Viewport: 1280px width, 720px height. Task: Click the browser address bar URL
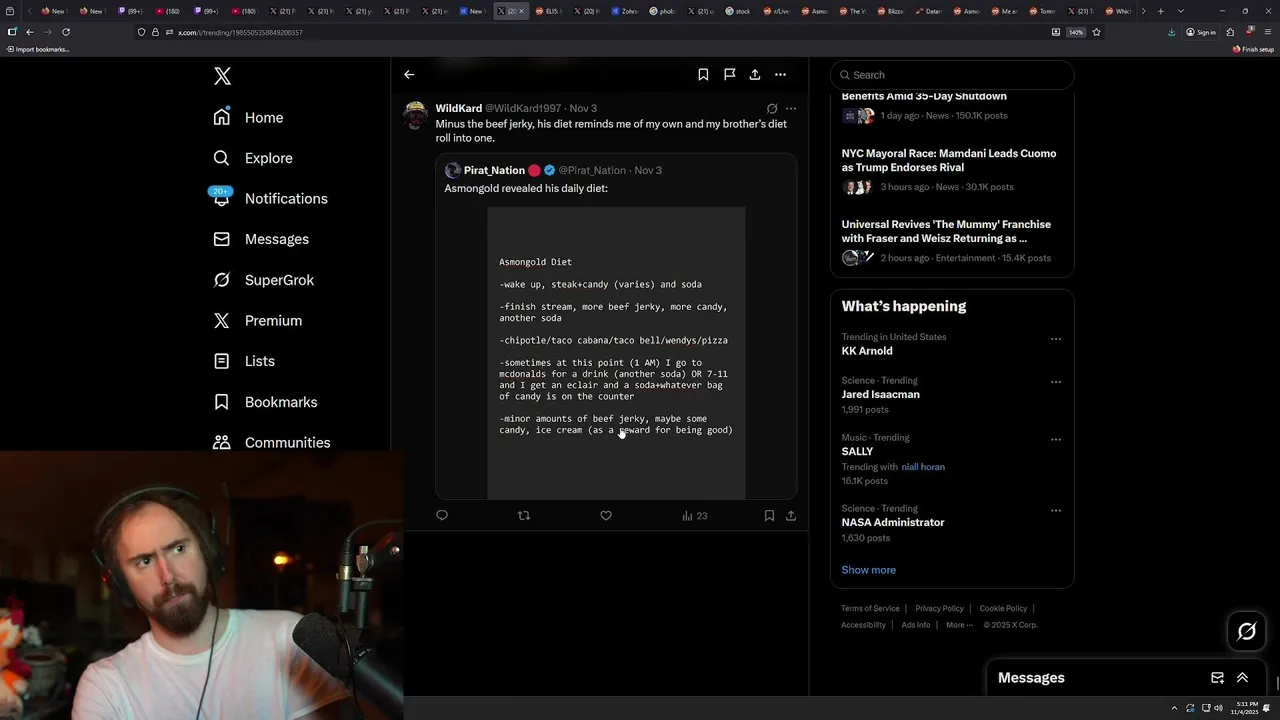[240, 32]
